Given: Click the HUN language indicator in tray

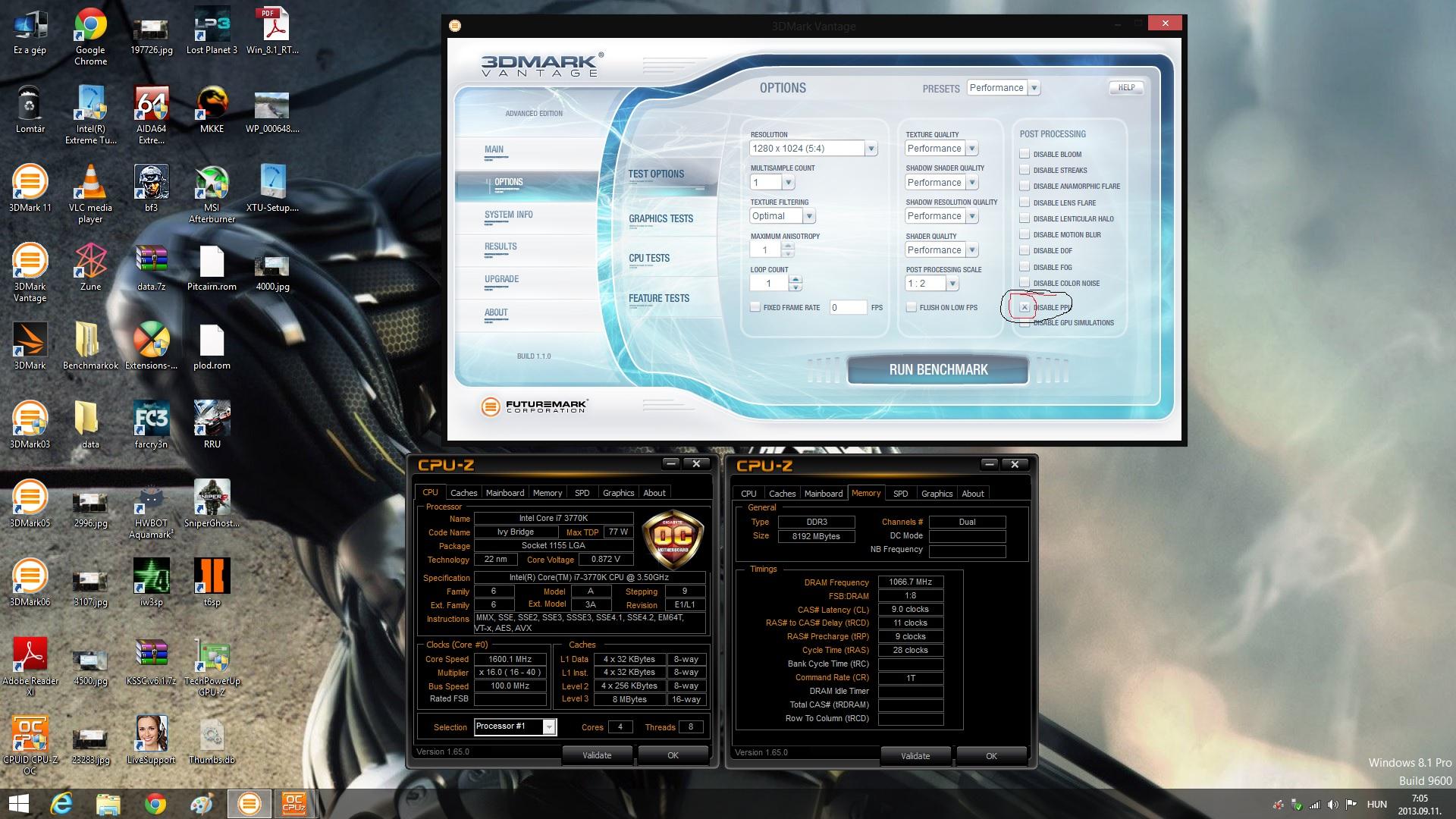Looking at the screenshot, I should click(x=1376, y=804).
